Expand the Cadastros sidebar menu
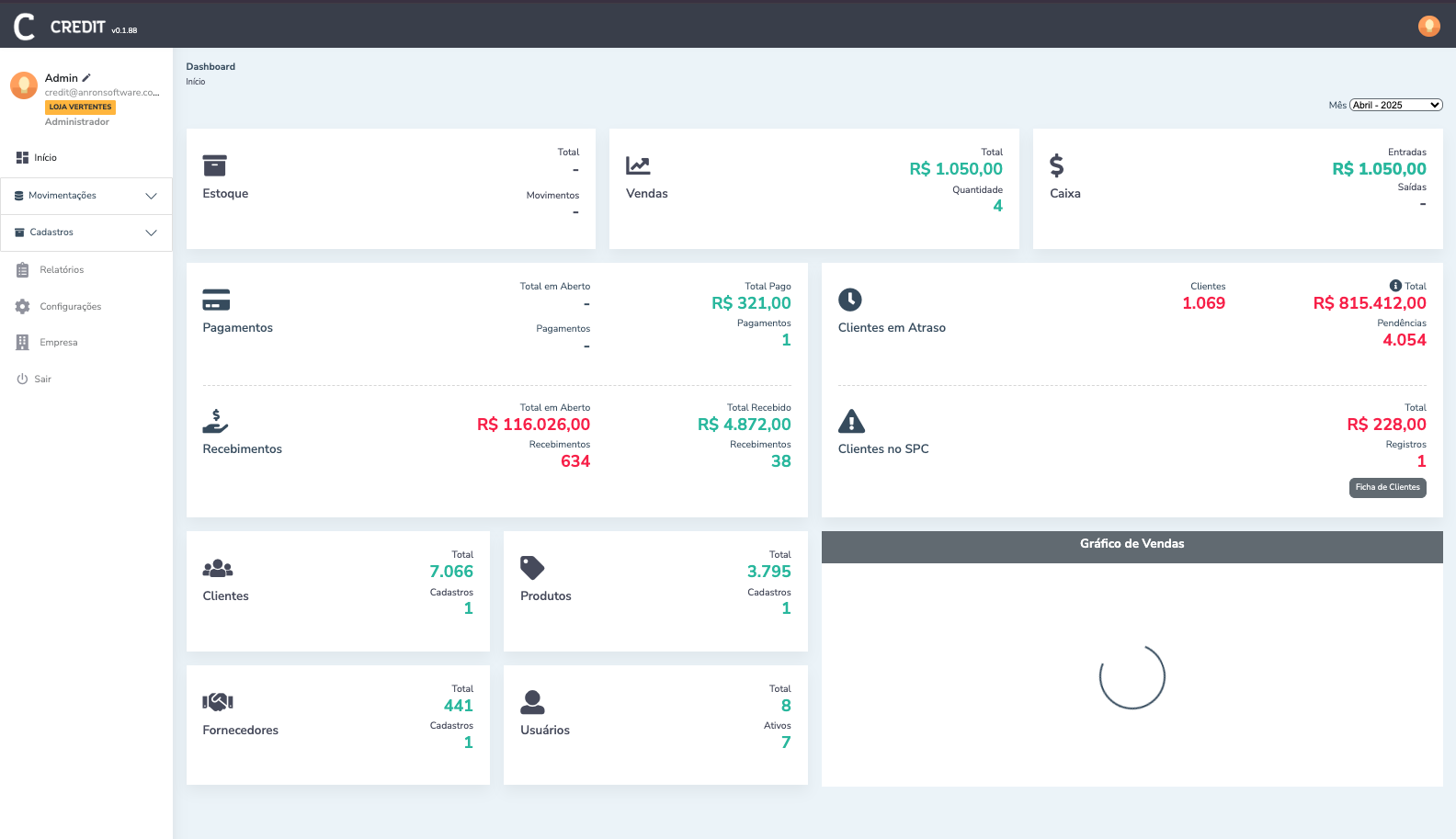Screen dimensions: 1456x839 (x=86, y=232)
